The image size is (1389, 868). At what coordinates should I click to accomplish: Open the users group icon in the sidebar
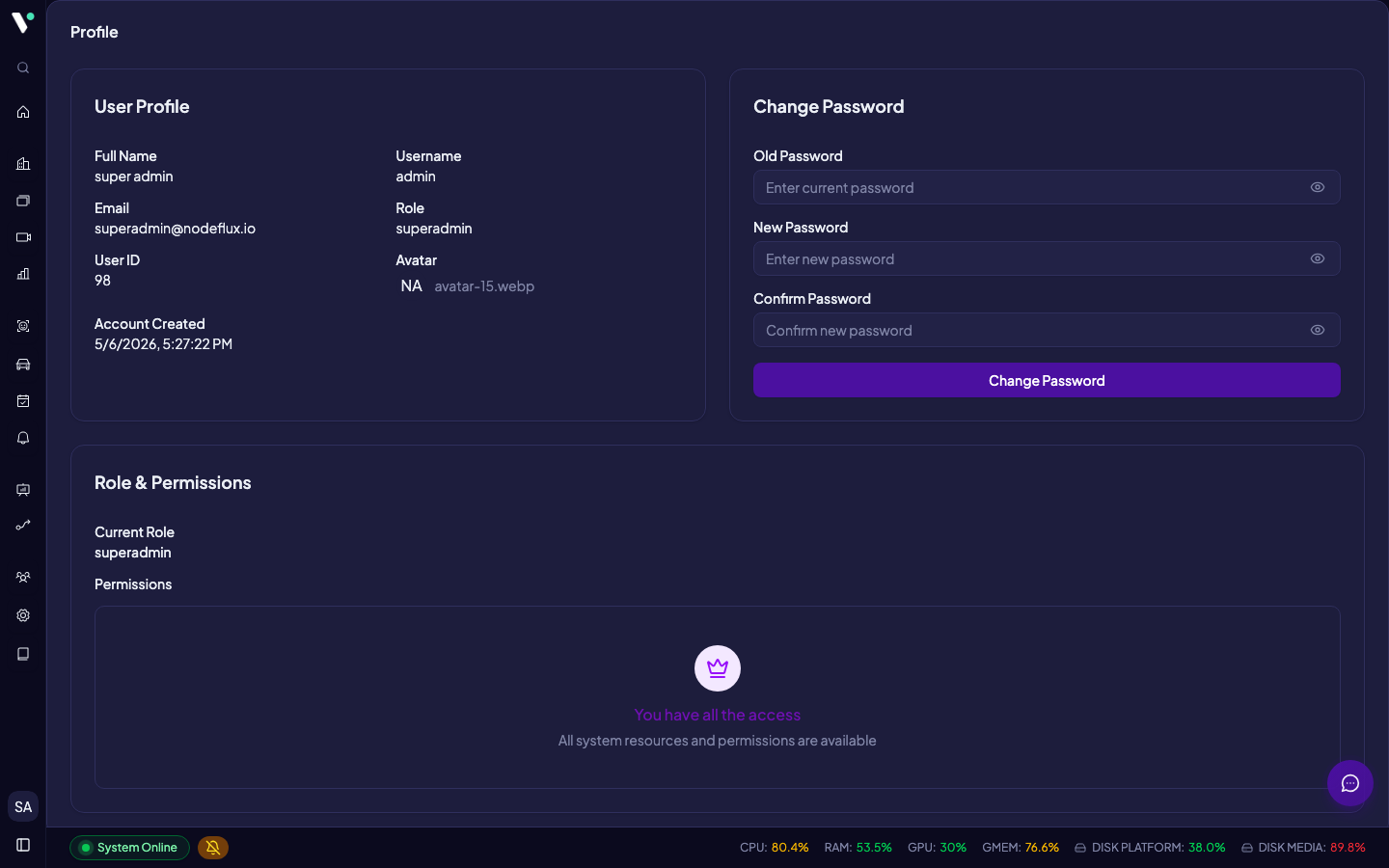pyautogui.click(x=23, y=578)
